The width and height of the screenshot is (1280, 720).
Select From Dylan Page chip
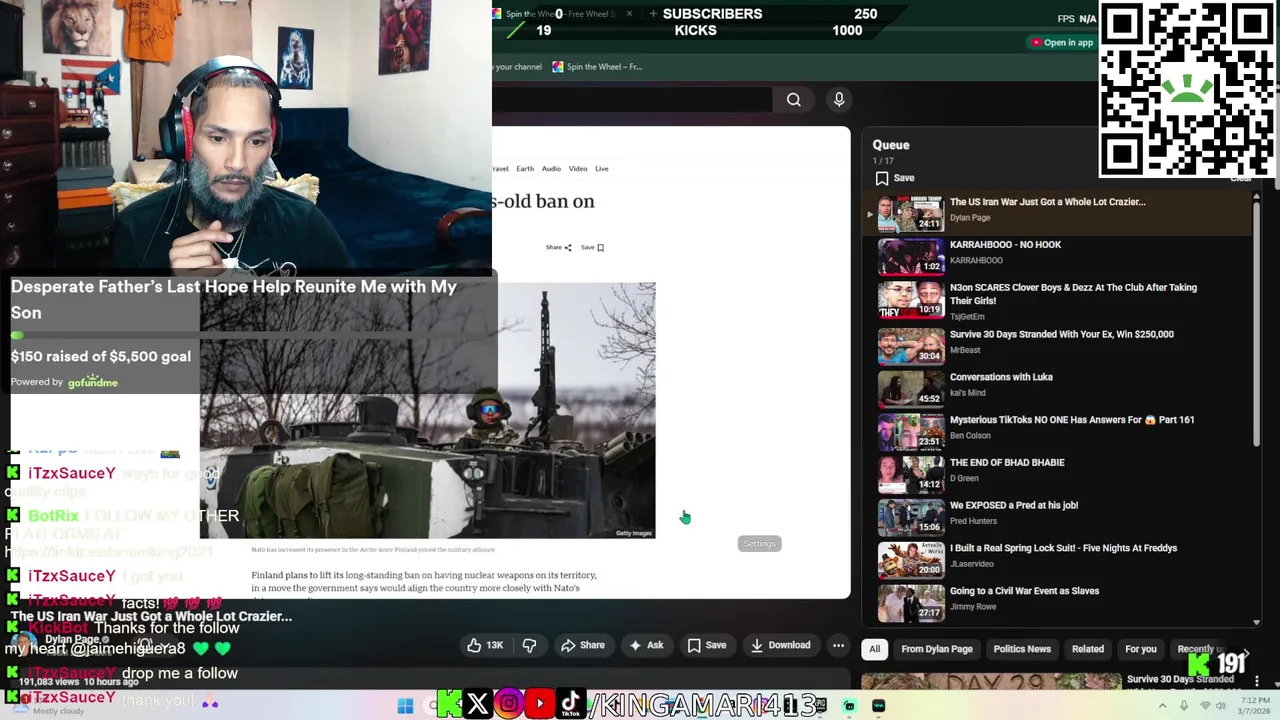(x=937, y=649)
